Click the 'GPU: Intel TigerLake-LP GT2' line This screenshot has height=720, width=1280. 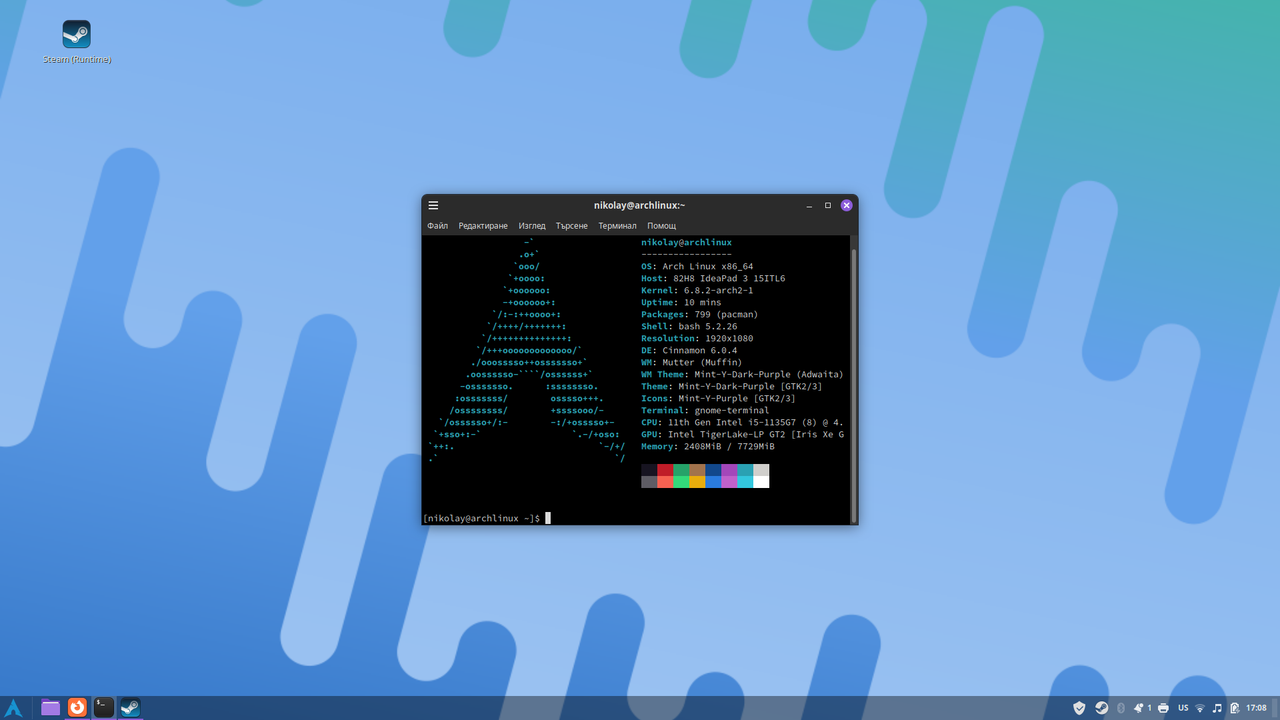click(x=742, y=434)
